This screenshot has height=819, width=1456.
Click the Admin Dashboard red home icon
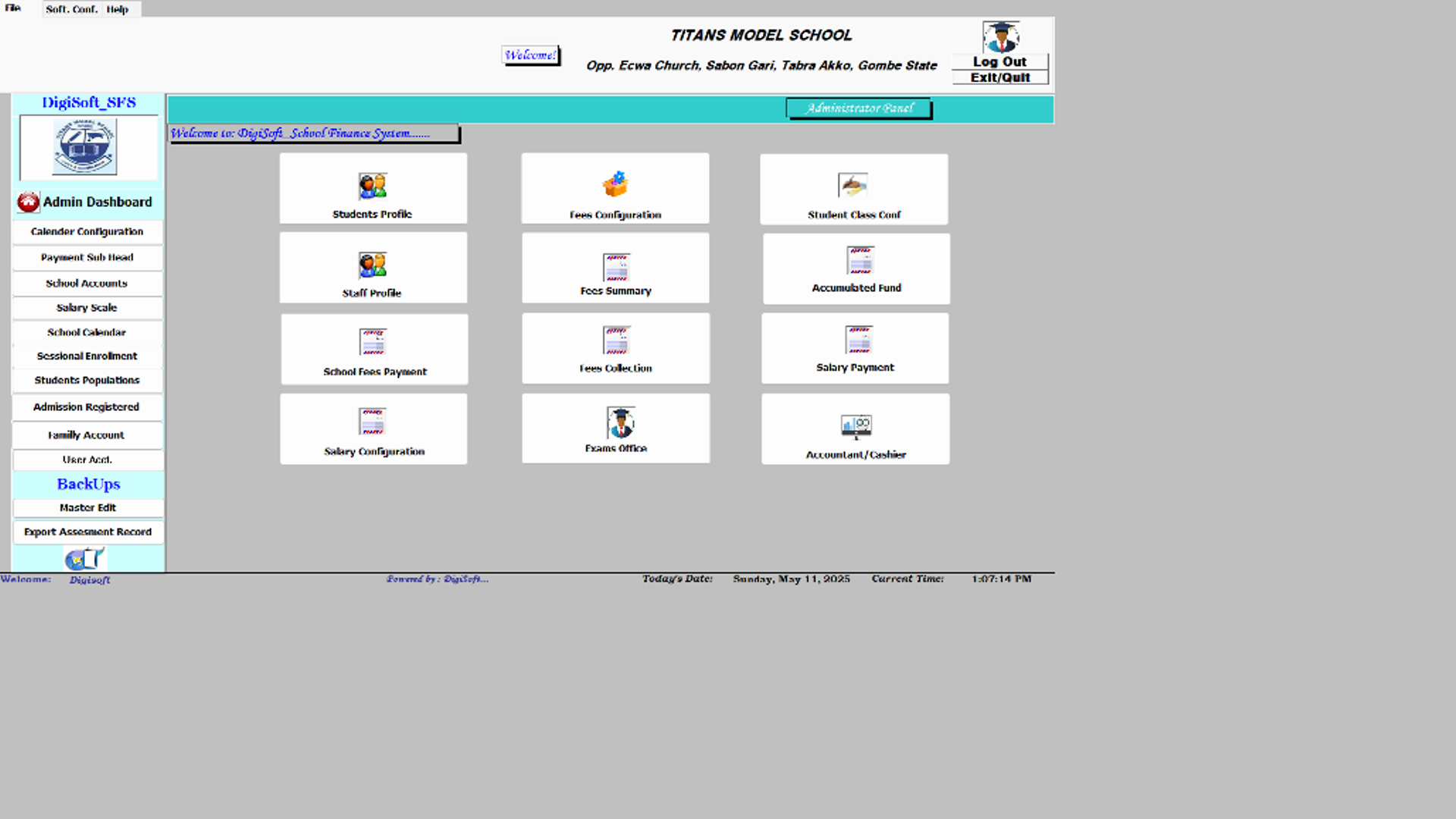click(29, 202)
